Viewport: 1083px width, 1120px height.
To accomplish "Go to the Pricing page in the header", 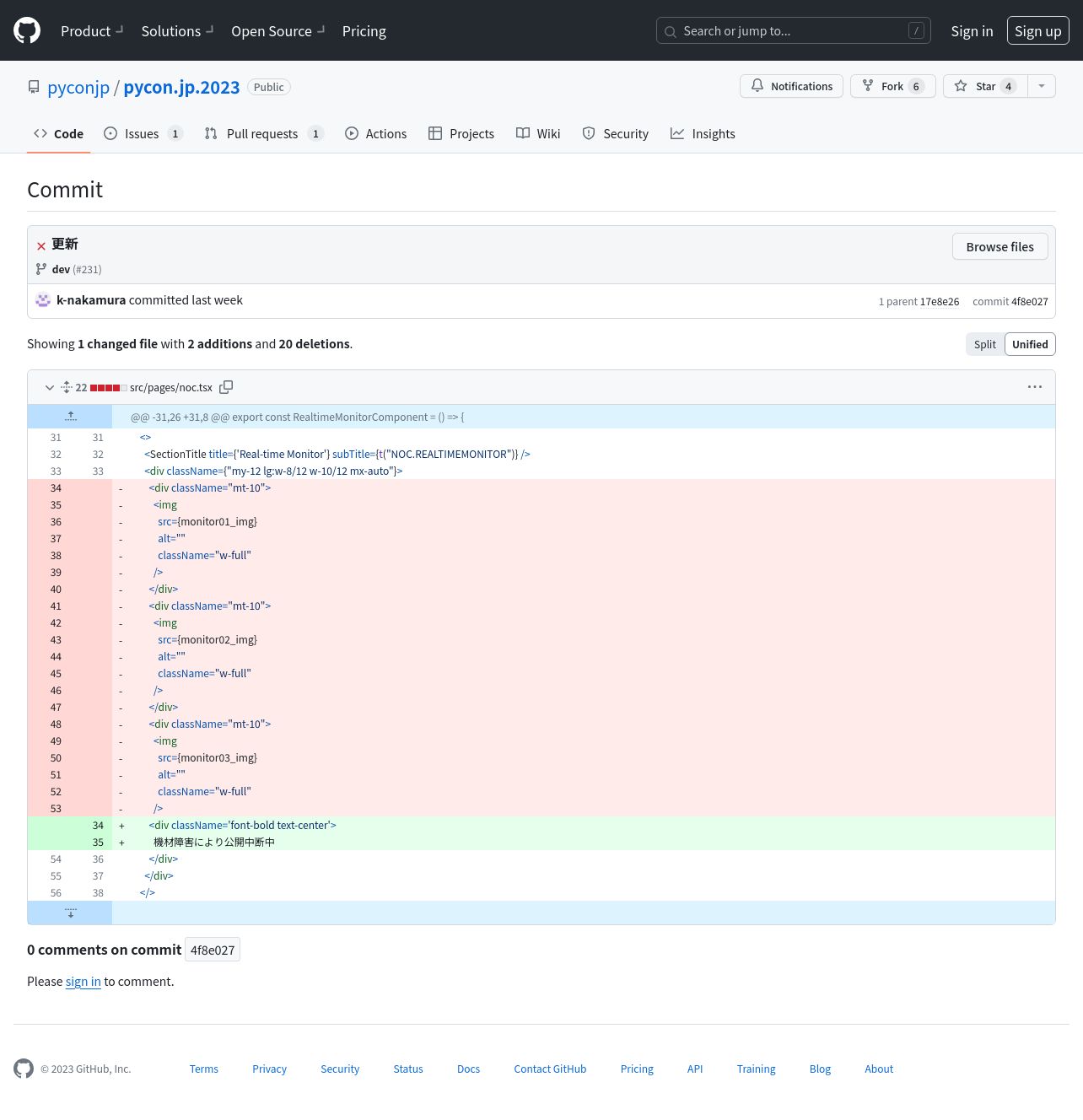I will [364, 31].
